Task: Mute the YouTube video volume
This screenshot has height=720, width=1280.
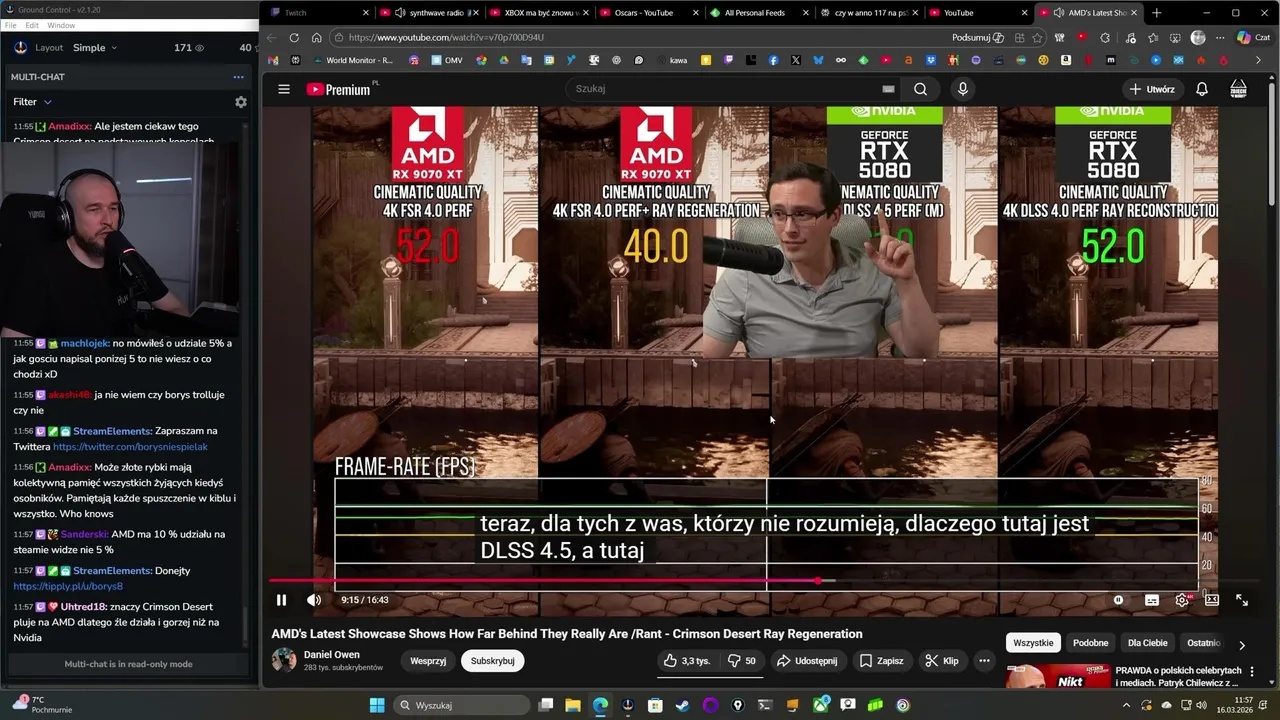Action: click(x=314, y=600)
